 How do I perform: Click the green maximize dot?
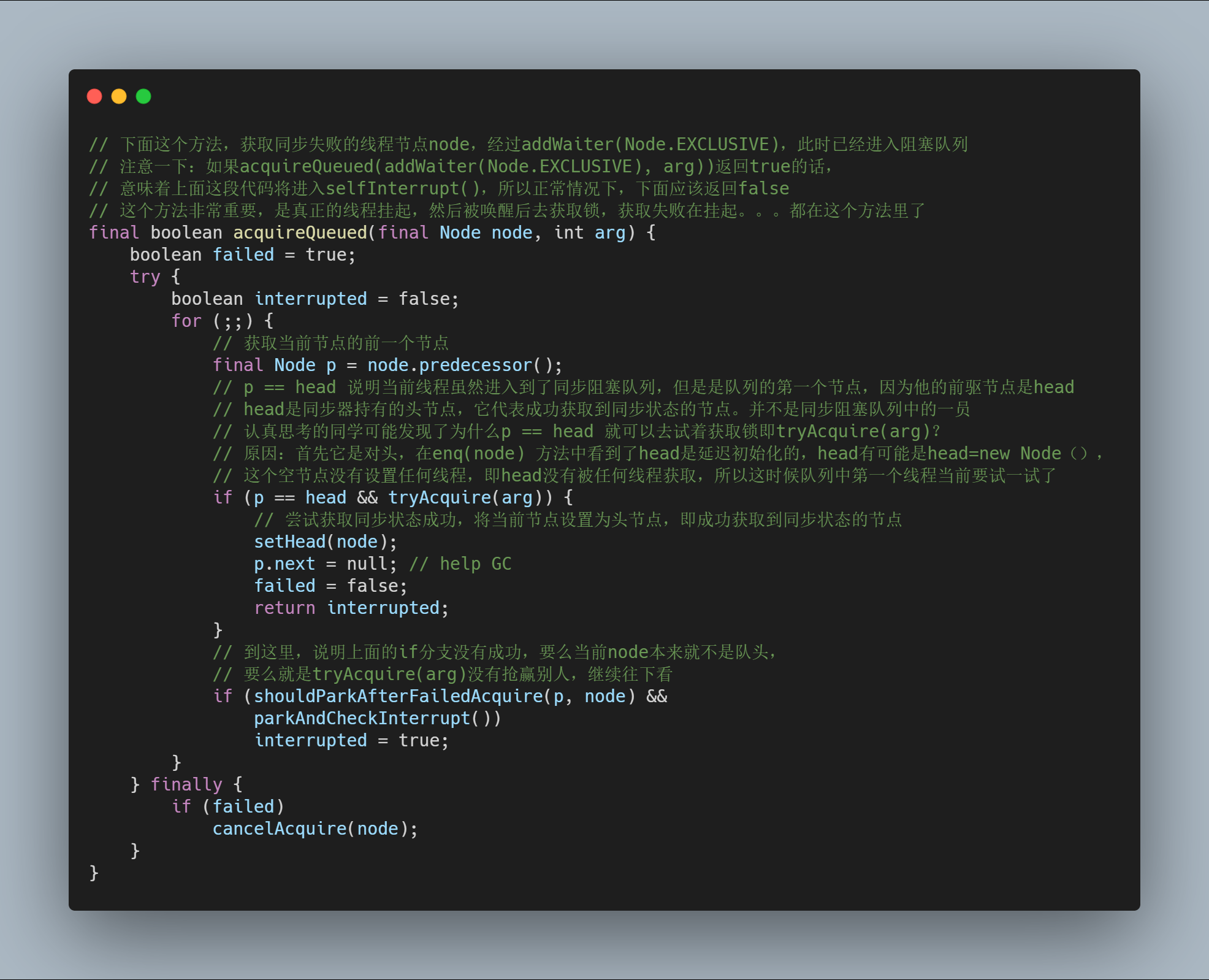[143, 96]
